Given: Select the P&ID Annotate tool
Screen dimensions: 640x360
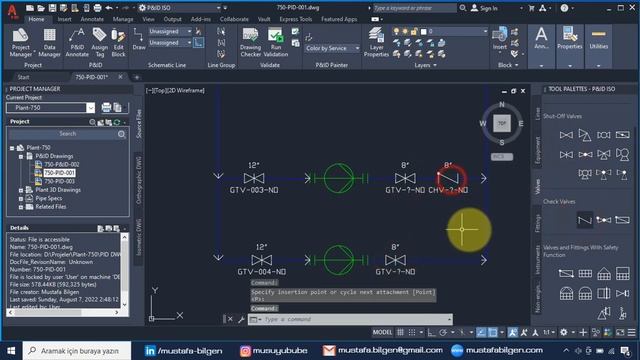Looking at the screenshot, I should point(77,42).
